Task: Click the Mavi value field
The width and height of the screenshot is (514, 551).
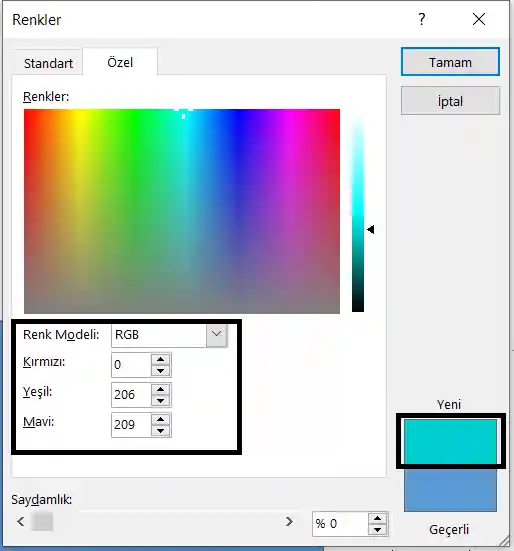Action: (x=131, y=424)
